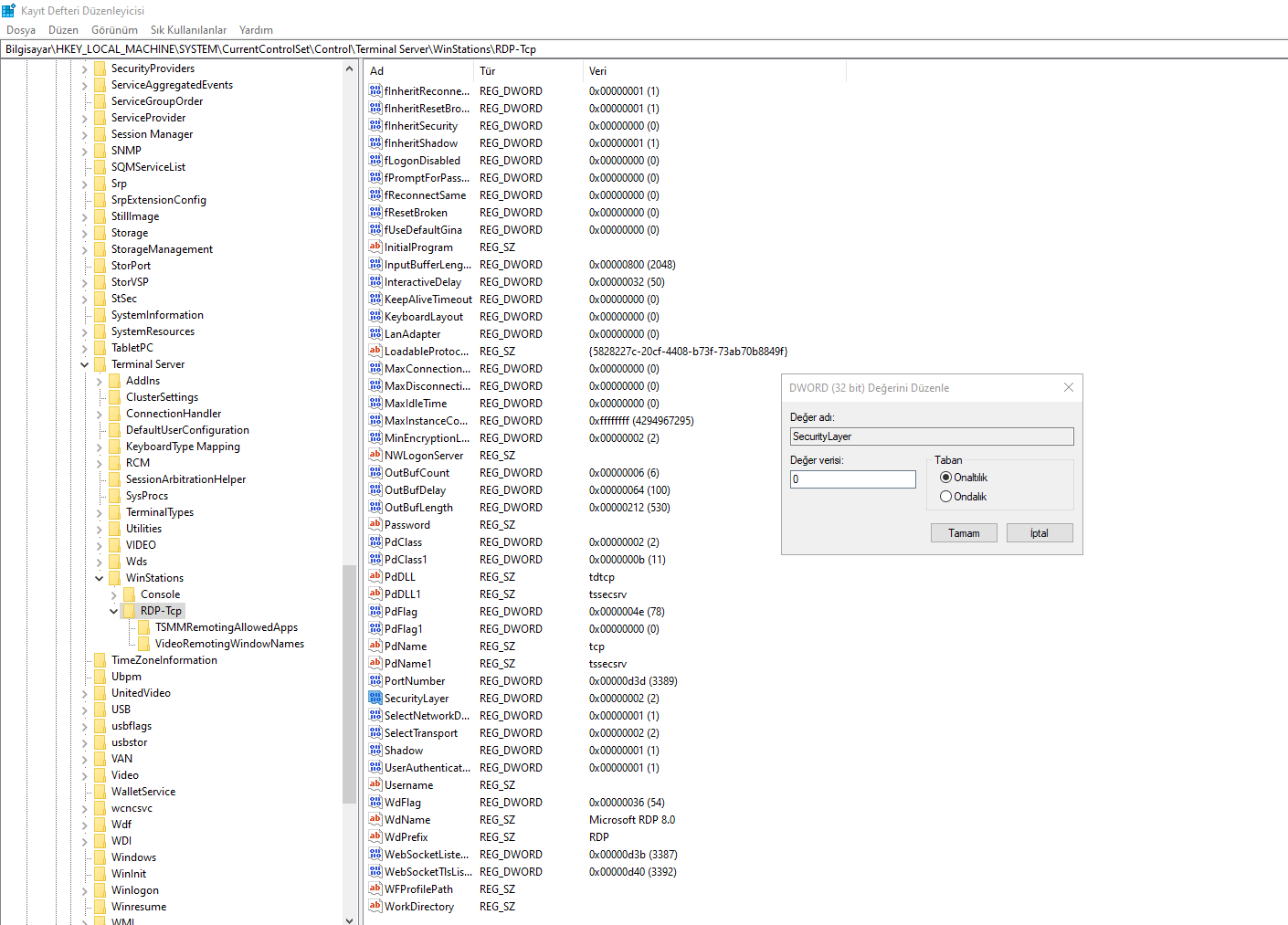Viewport: 1288px width, 925px height.
Task: Click the InitialProgram string value icon
Action: click(x=375, y=247)
